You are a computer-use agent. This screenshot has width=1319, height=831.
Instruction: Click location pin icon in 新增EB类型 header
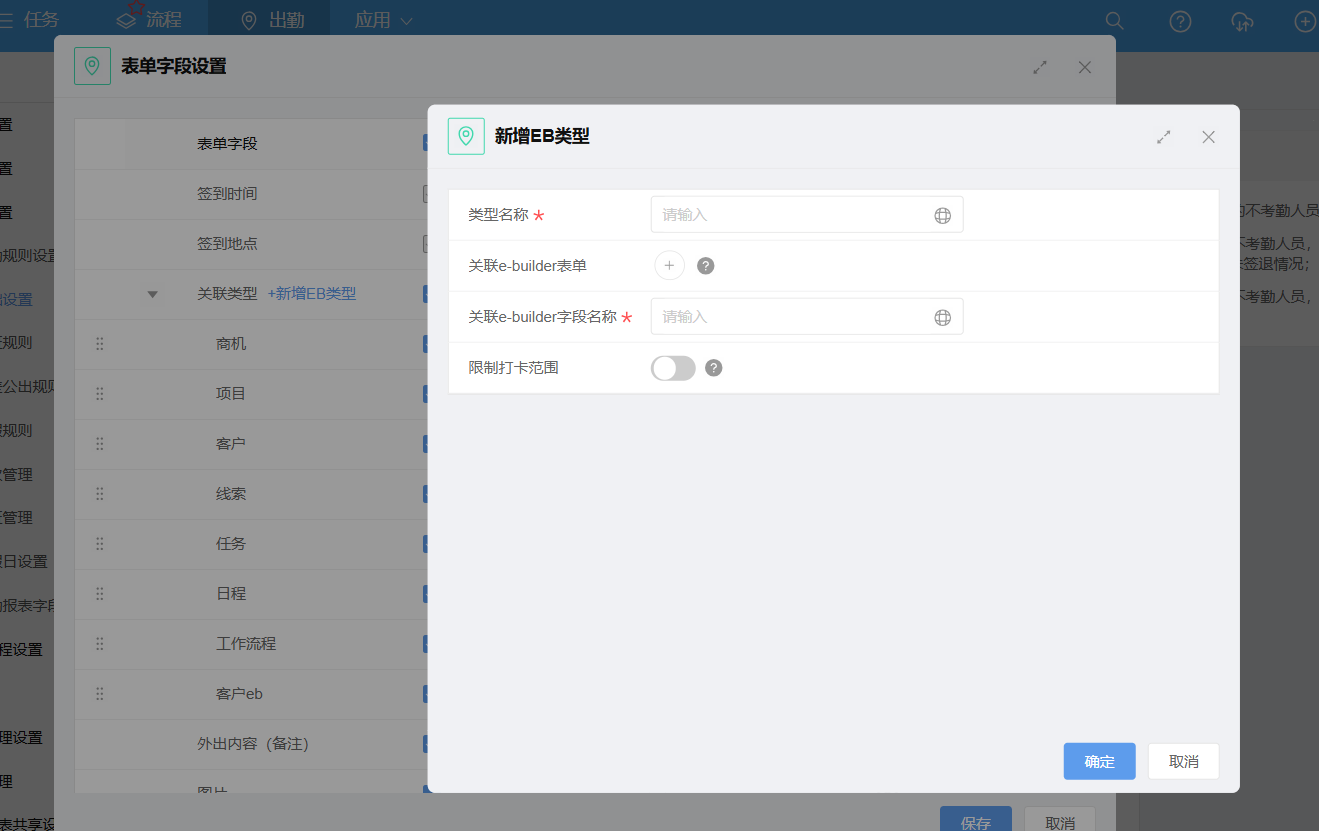coord(466,136)
